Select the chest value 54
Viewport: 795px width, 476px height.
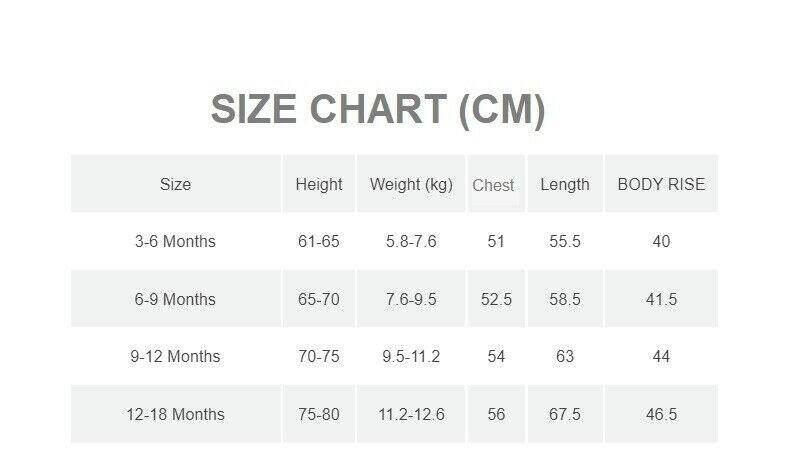496,356
